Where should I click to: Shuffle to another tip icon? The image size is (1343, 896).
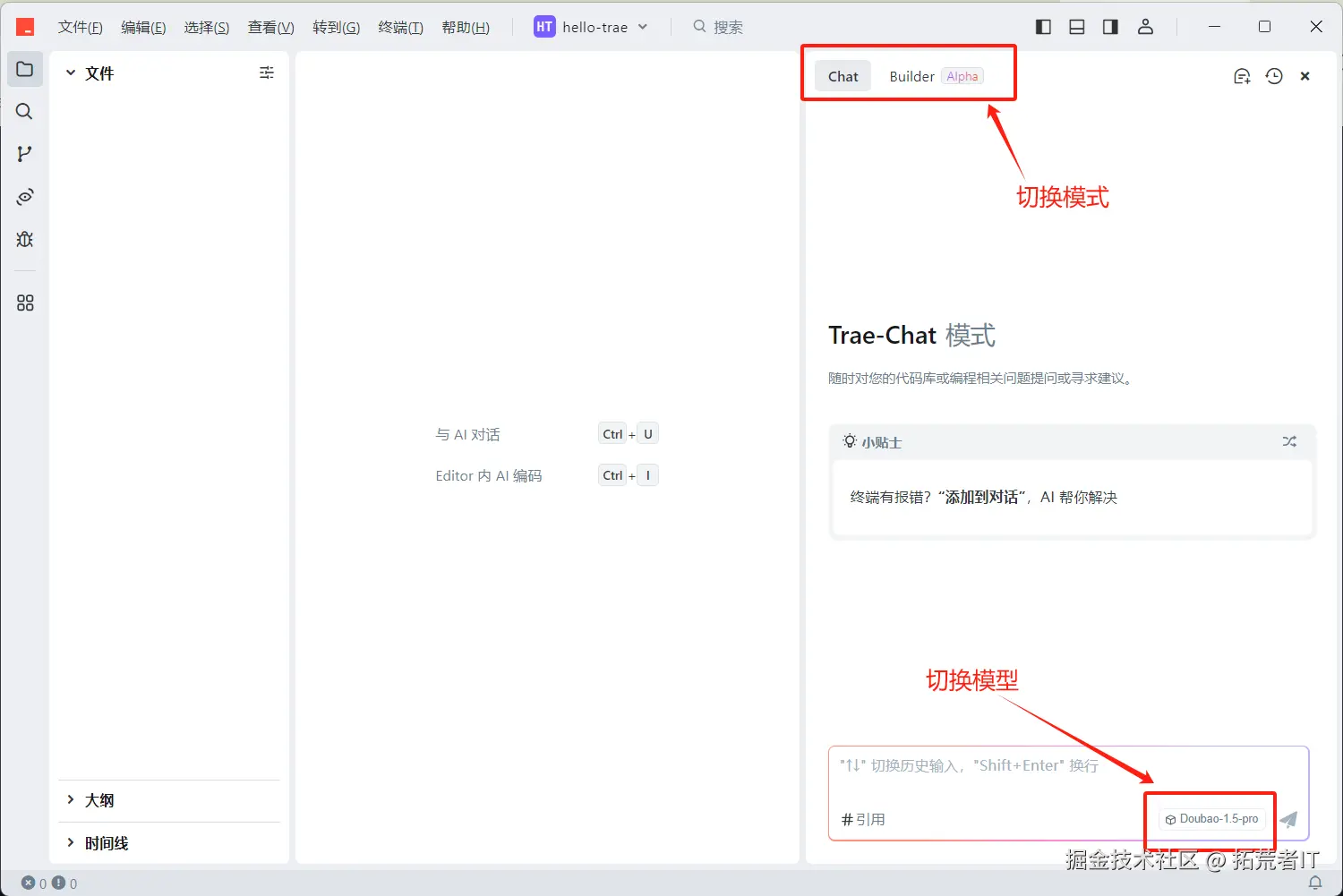click(x=1289, y=441)
